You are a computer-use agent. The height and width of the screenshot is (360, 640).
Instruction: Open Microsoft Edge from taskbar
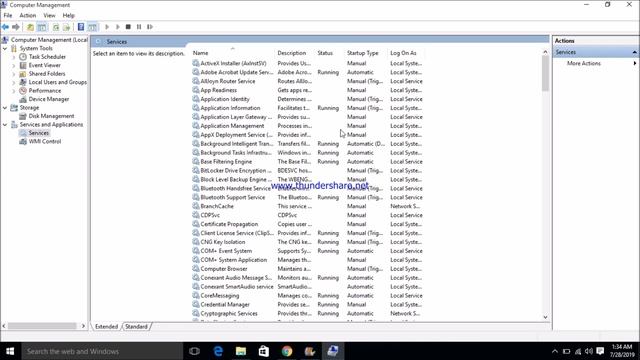click(218, 351)
